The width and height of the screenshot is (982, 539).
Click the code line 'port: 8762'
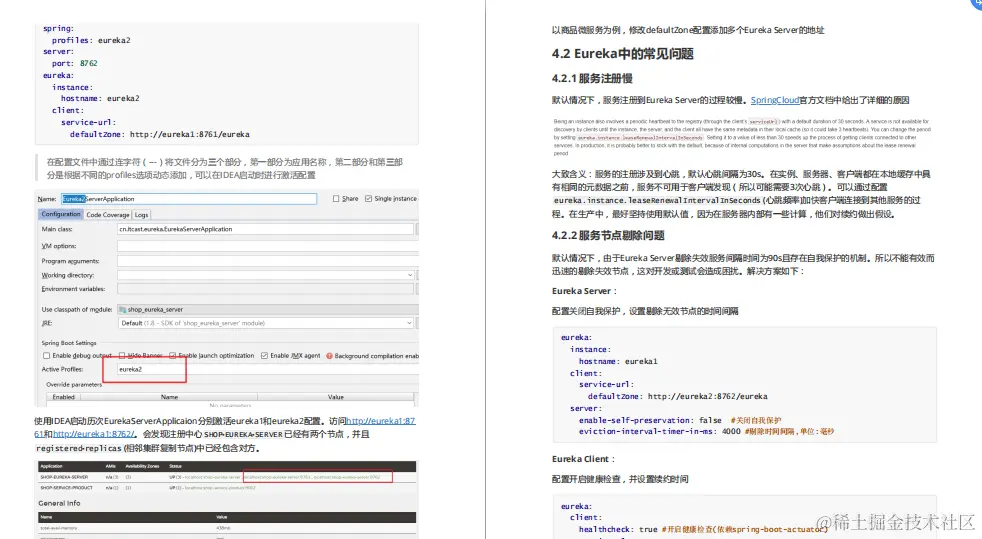click(75, 63)
